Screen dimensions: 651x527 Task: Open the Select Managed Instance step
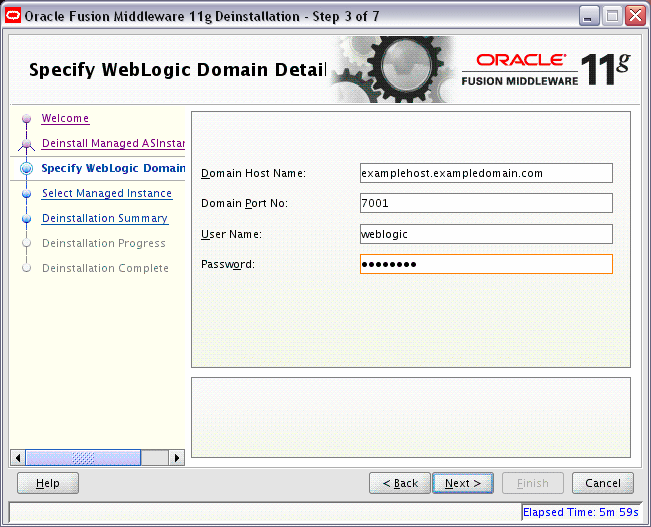107,193
